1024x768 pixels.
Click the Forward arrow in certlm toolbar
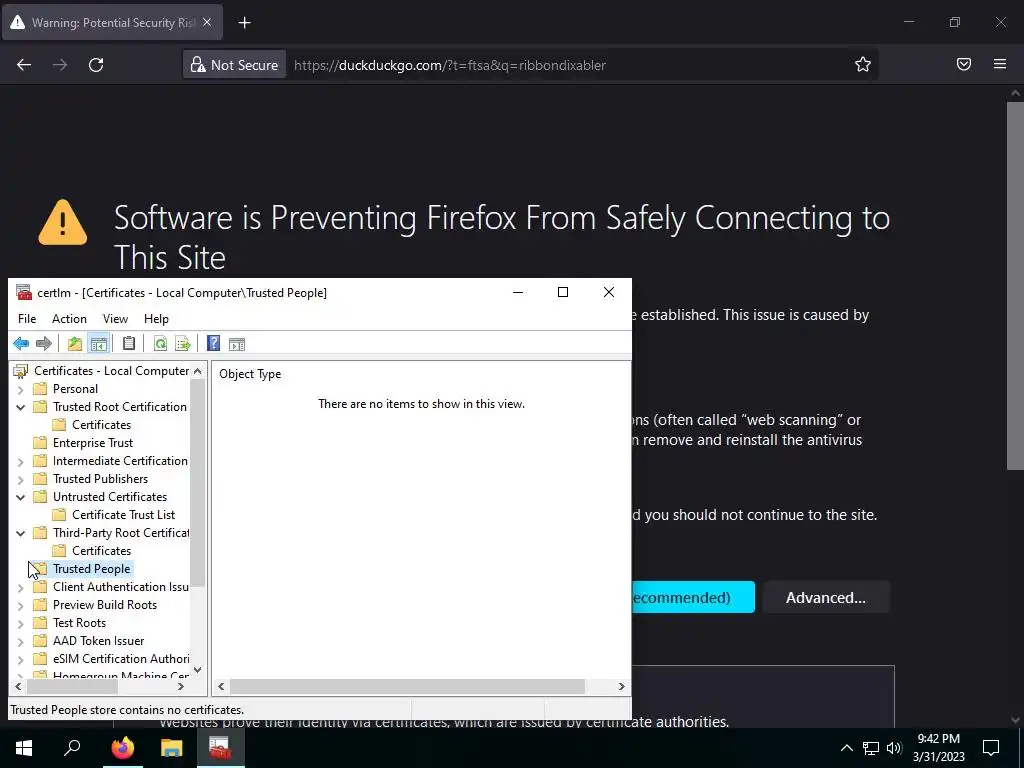pos(44,344)
